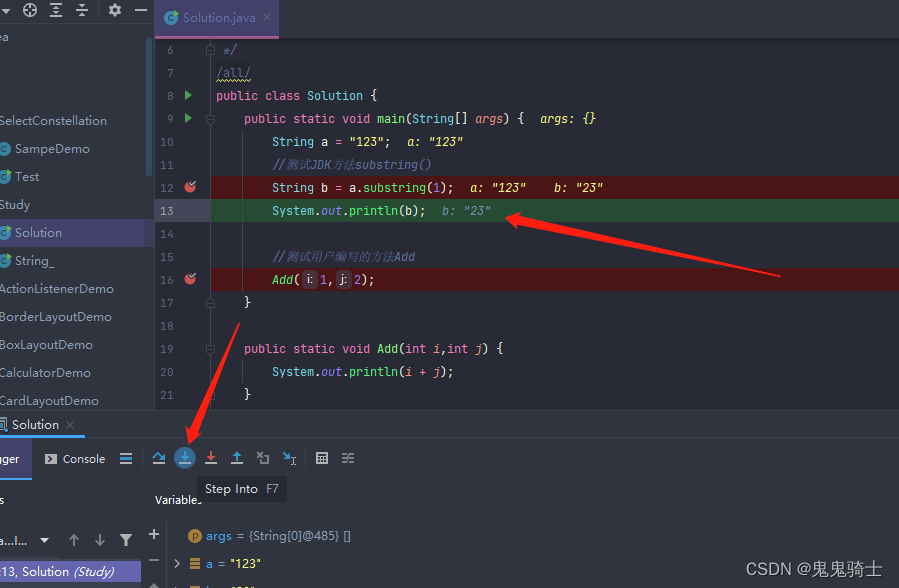Close the Solution debug session tab
The height and width of the screenshot is (588, 899).
pyautogui.click(x=70, y=425)
